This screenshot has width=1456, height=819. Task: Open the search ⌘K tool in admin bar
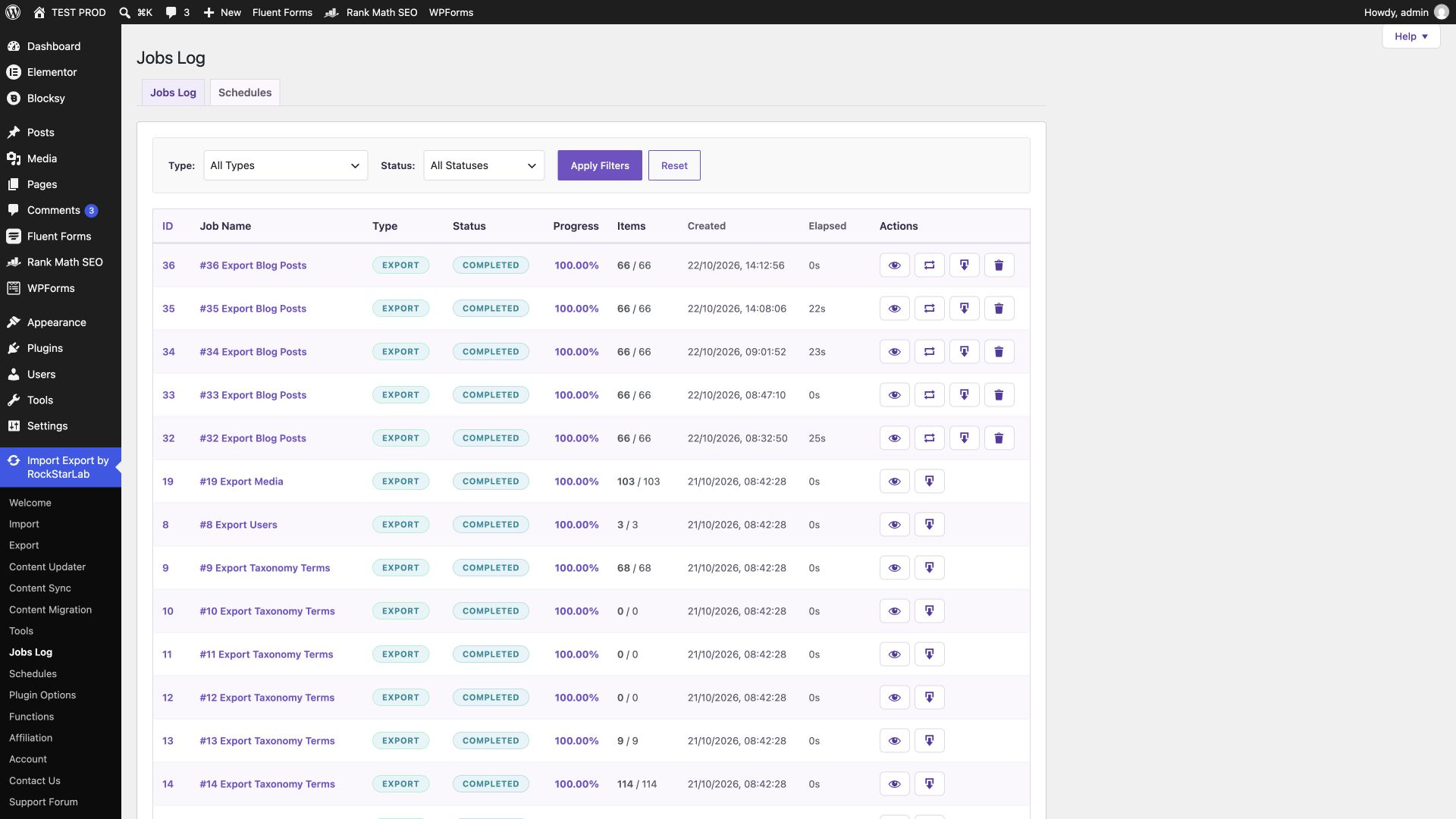tap(136, 12)
